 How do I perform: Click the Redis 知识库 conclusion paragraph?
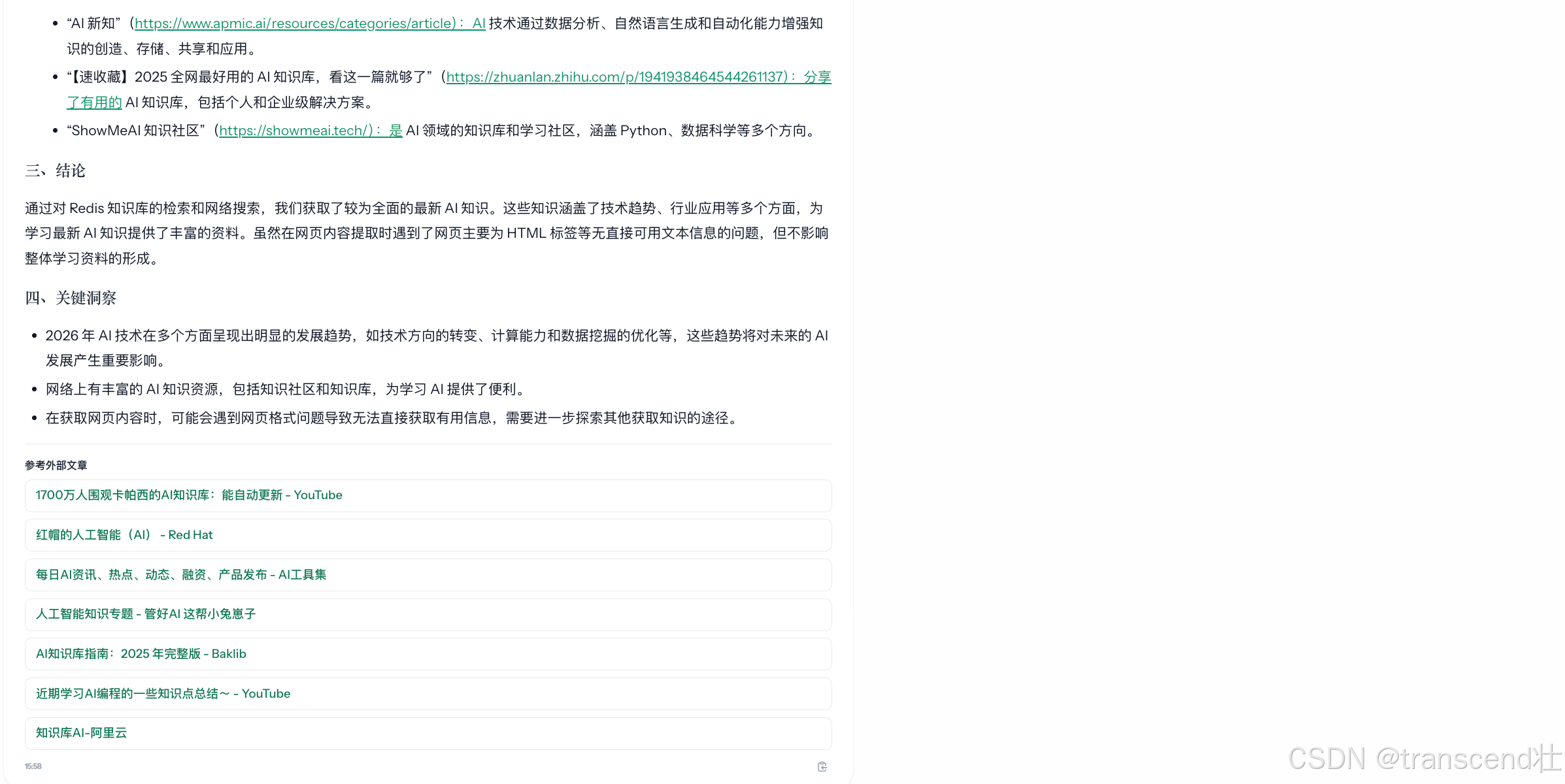(x=426, y=233)
